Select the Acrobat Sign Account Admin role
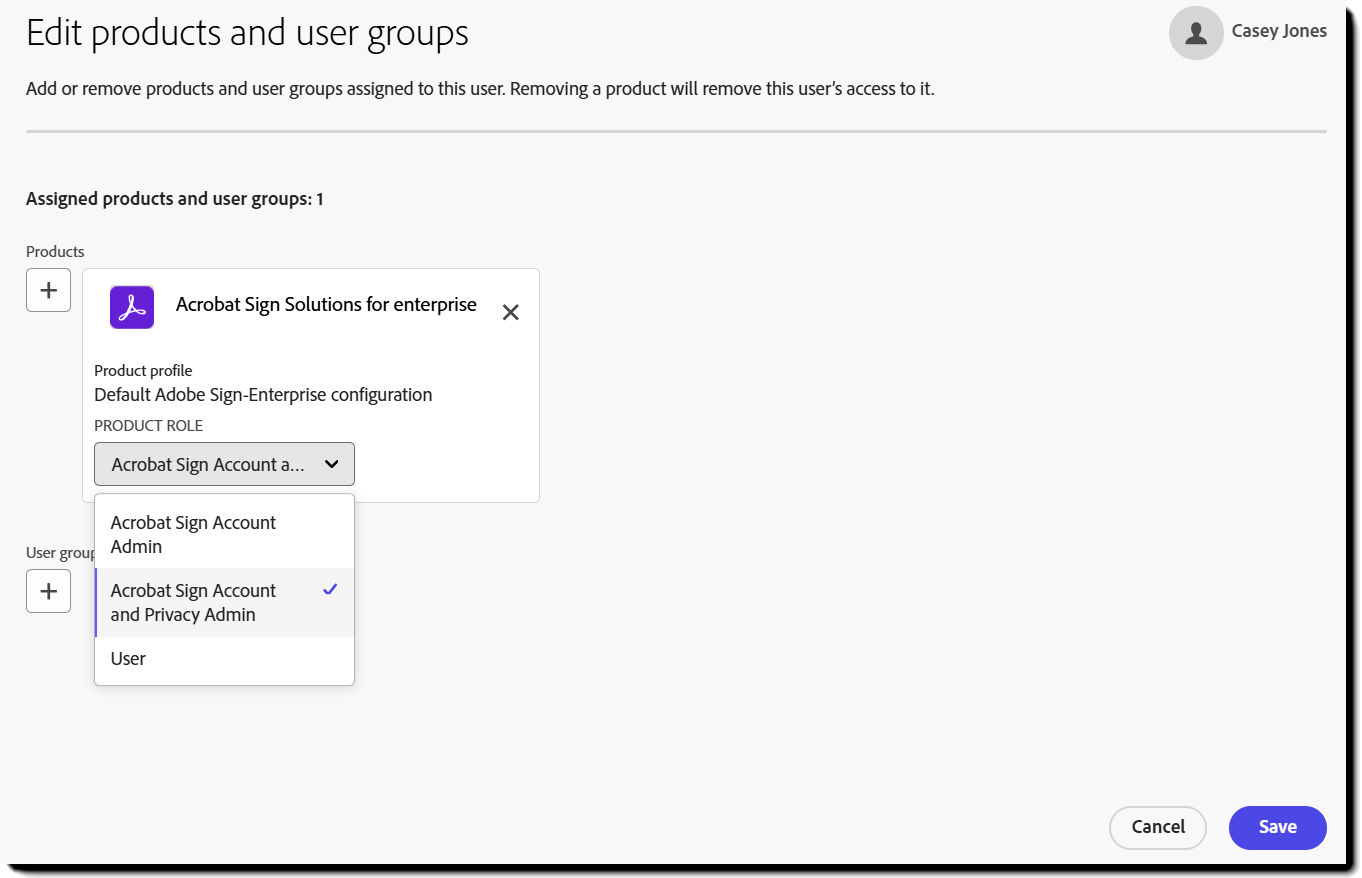 [x=192, y=534]
